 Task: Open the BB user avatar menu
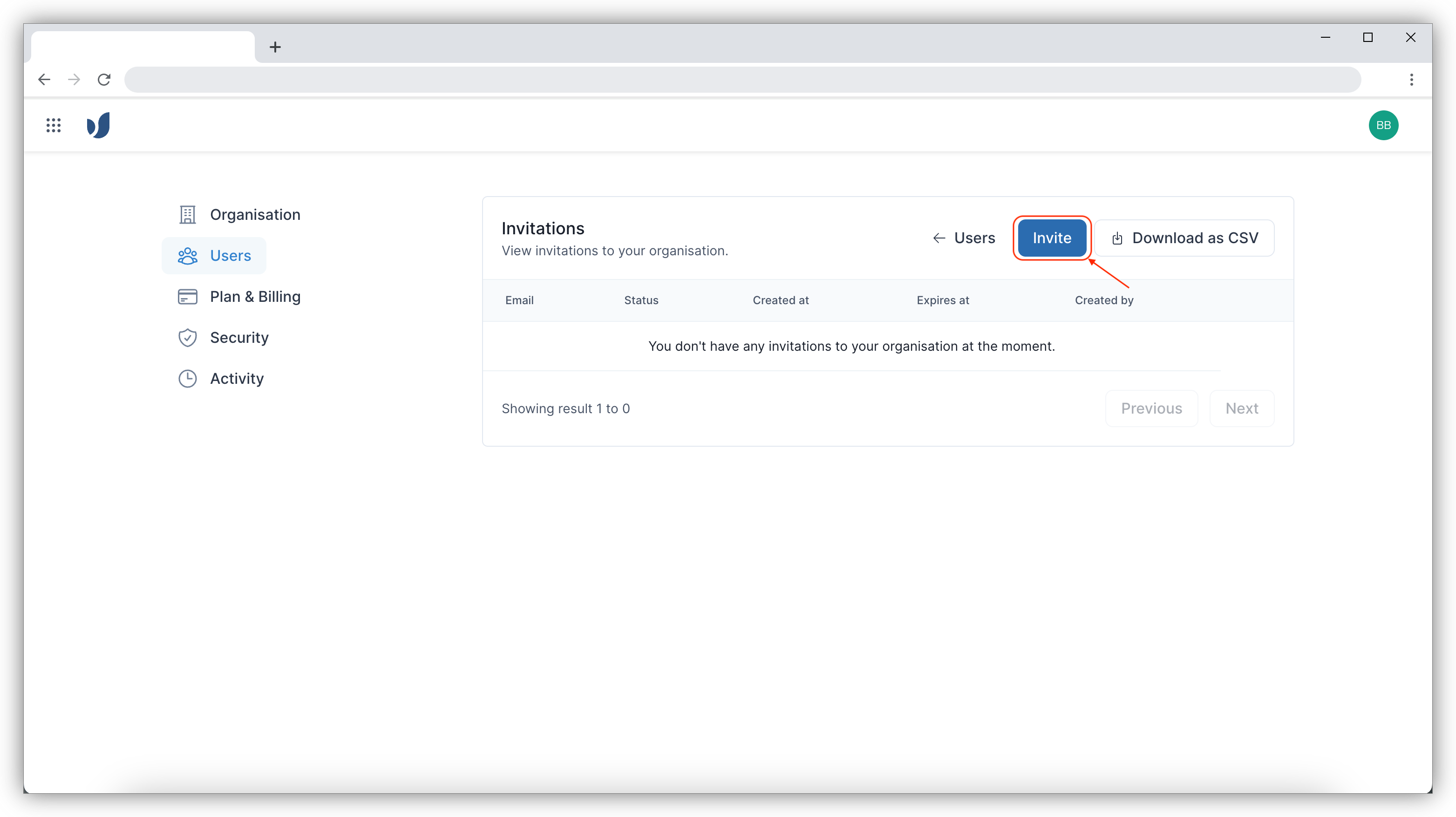coord(1383,125)
